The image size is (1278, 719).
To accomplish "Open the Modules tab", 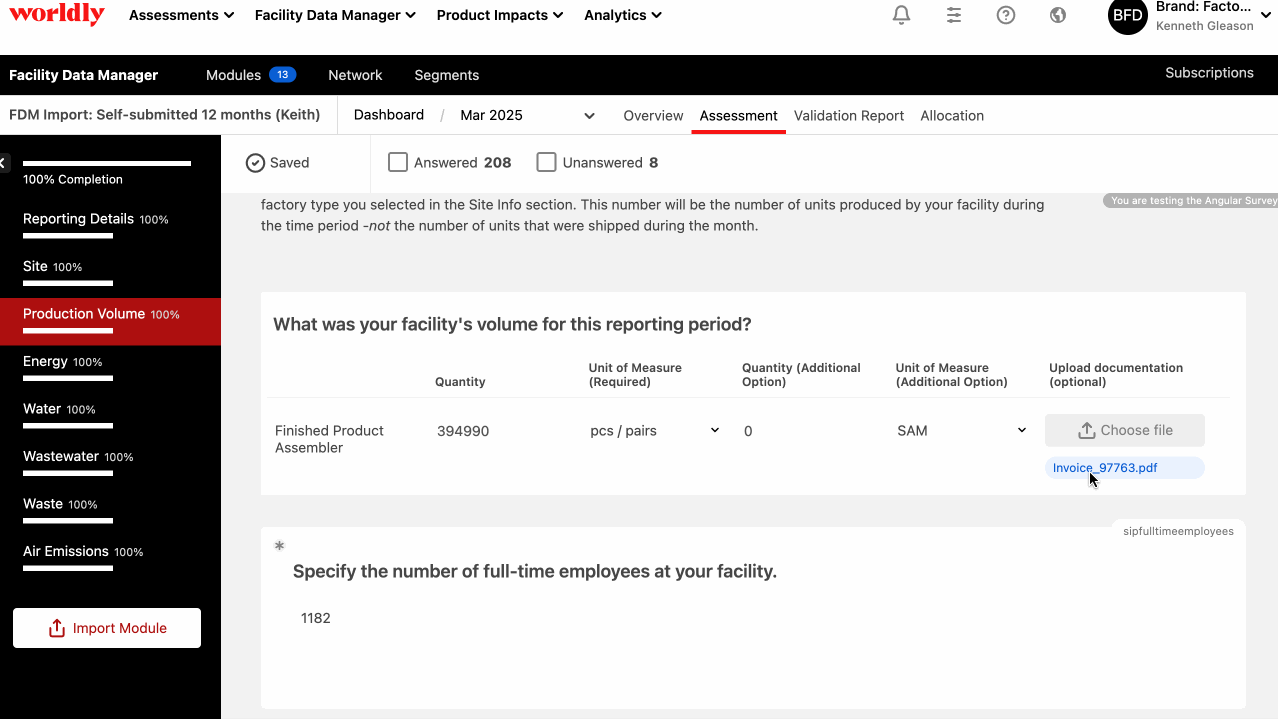I will [x=233, y=75].
